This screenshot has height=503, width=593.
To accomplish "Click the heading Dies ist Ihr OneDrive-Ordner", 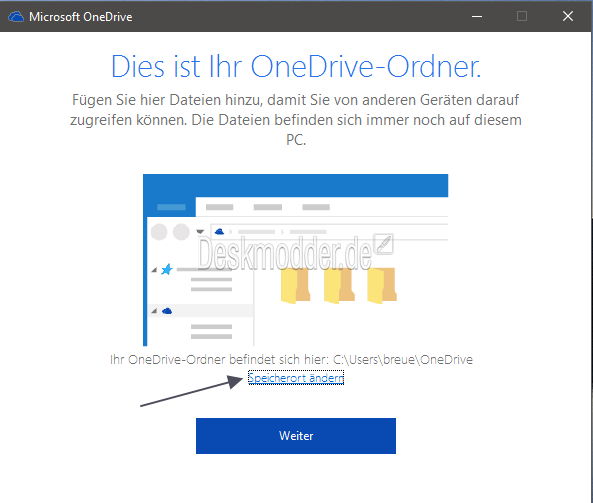I will click(296, 66).
